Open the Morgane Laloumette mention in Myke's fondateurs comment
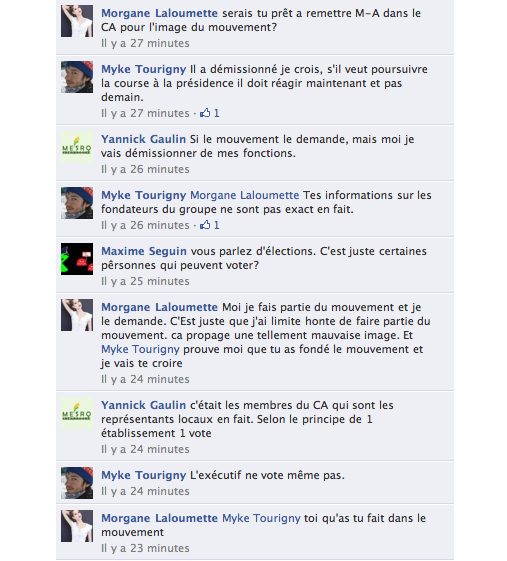 click(244, 195)
